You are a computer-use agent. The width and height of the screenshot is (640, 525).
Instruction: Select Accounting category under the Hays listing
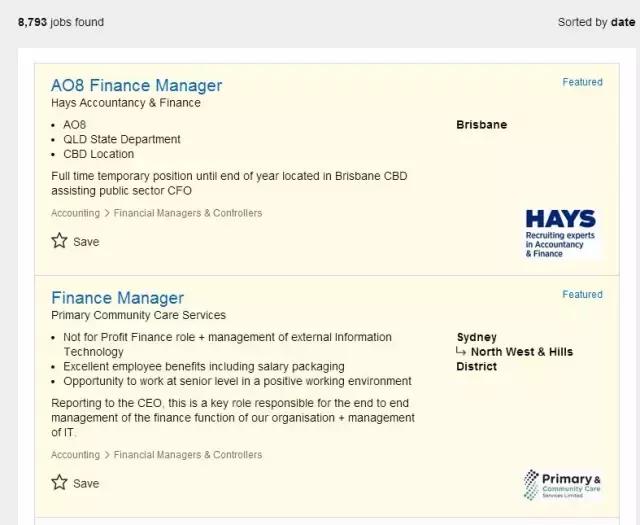click(x=75, y=213)
